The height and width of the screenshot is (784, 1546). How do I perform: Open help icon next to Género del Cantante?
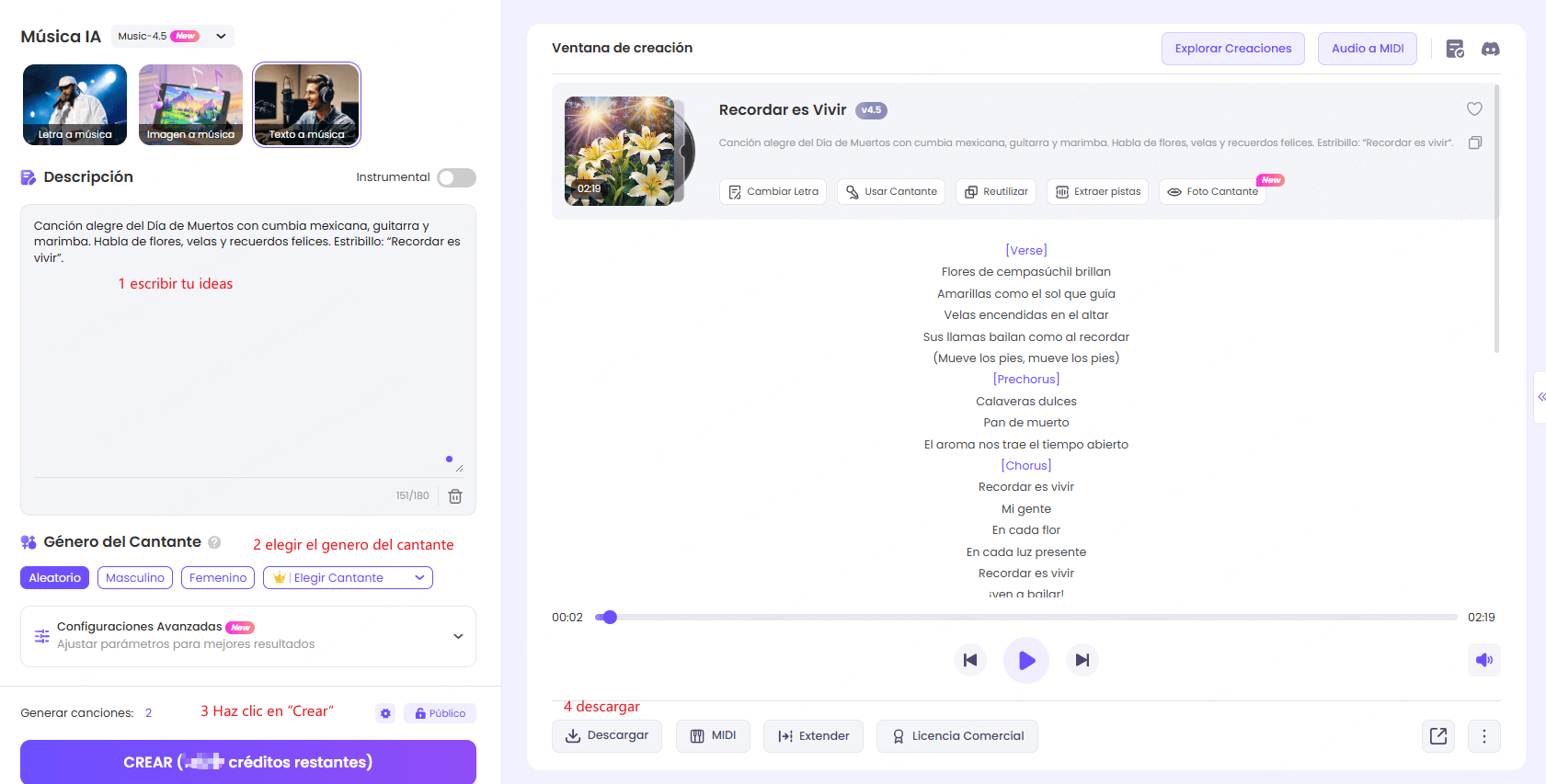(214, 542)
